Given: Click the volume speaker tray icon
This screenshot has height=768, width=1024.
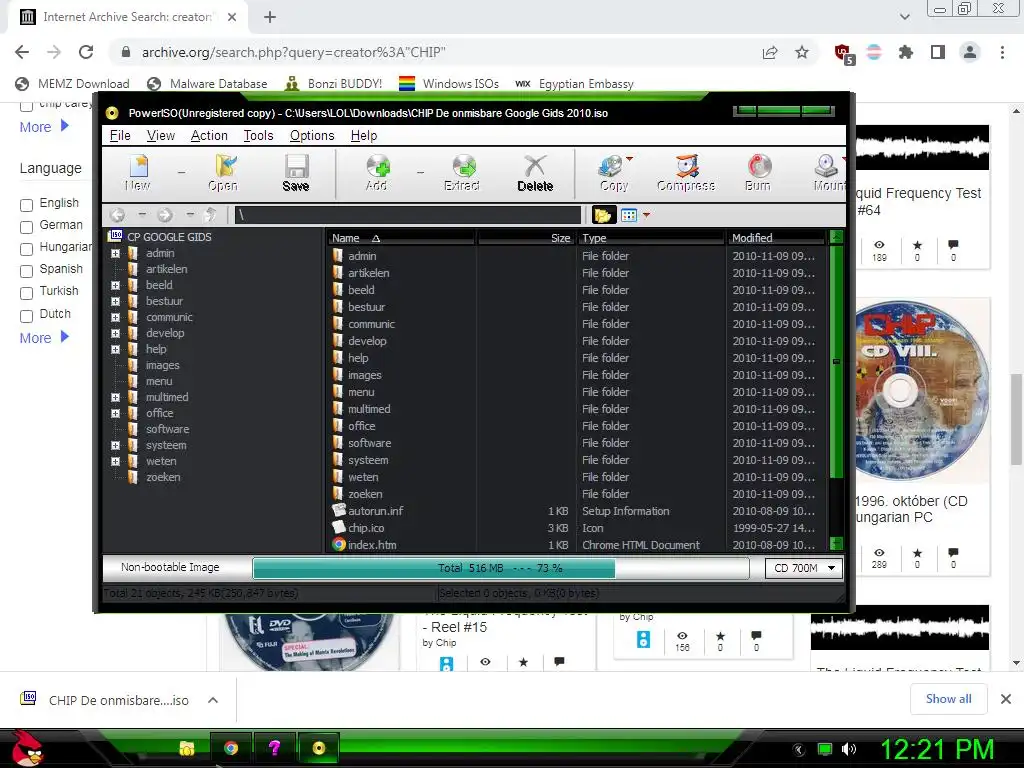Looking at the screenshot, I should coord(849,749).
